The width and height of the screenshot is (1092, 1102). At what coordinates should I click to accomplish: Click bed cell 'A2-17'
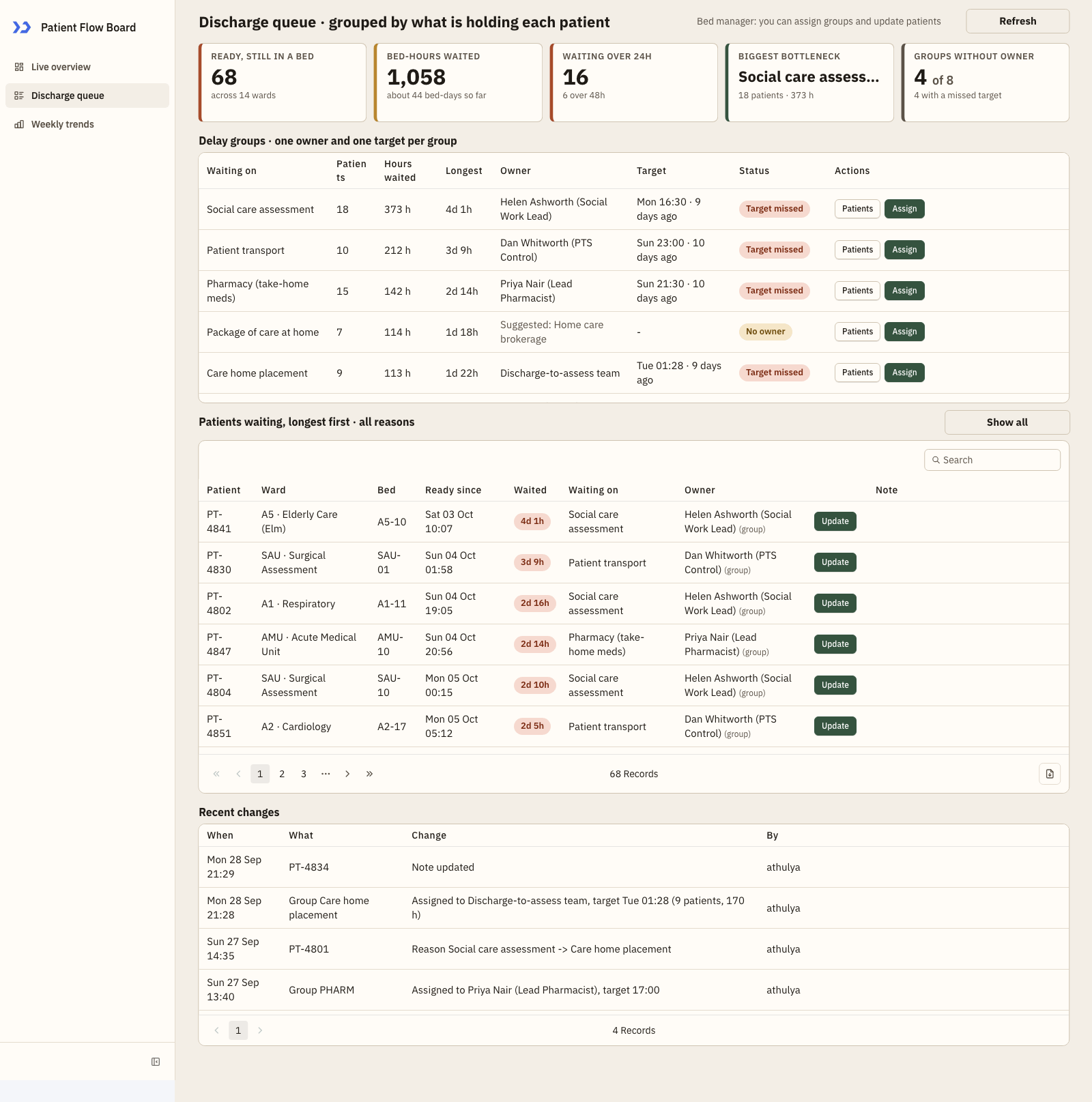click(392, 727)
